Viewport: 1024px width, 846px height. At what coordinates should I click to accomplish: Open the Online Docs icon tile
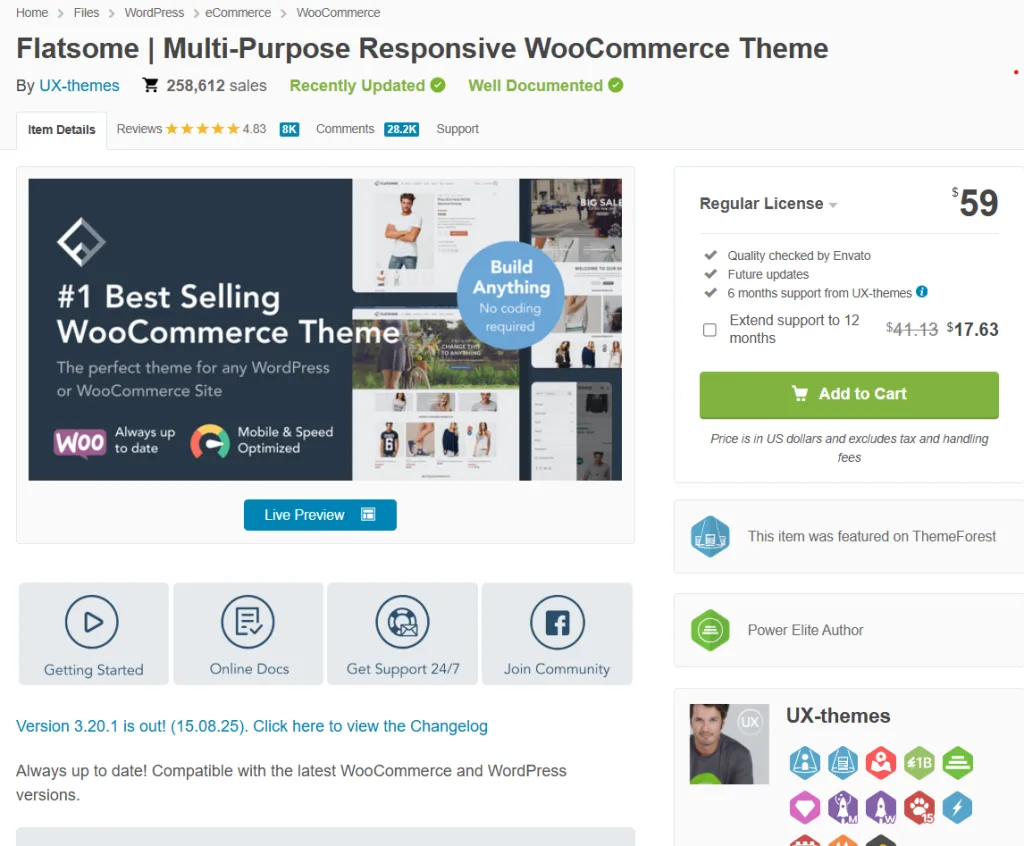248,634
